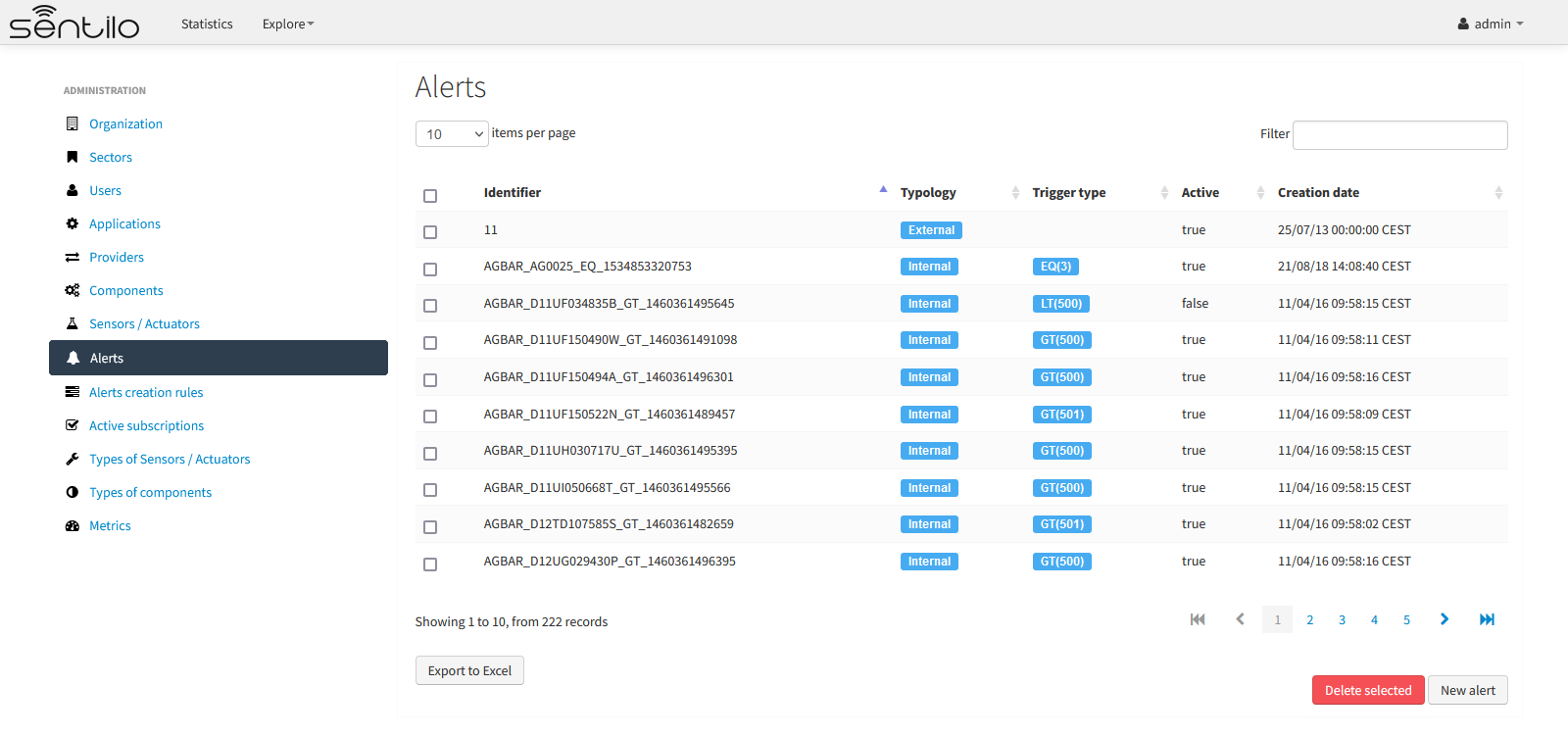Open the admin account dropdown
The height and width of the screenshot is (736, 1568).
(x=1491, y=24)
